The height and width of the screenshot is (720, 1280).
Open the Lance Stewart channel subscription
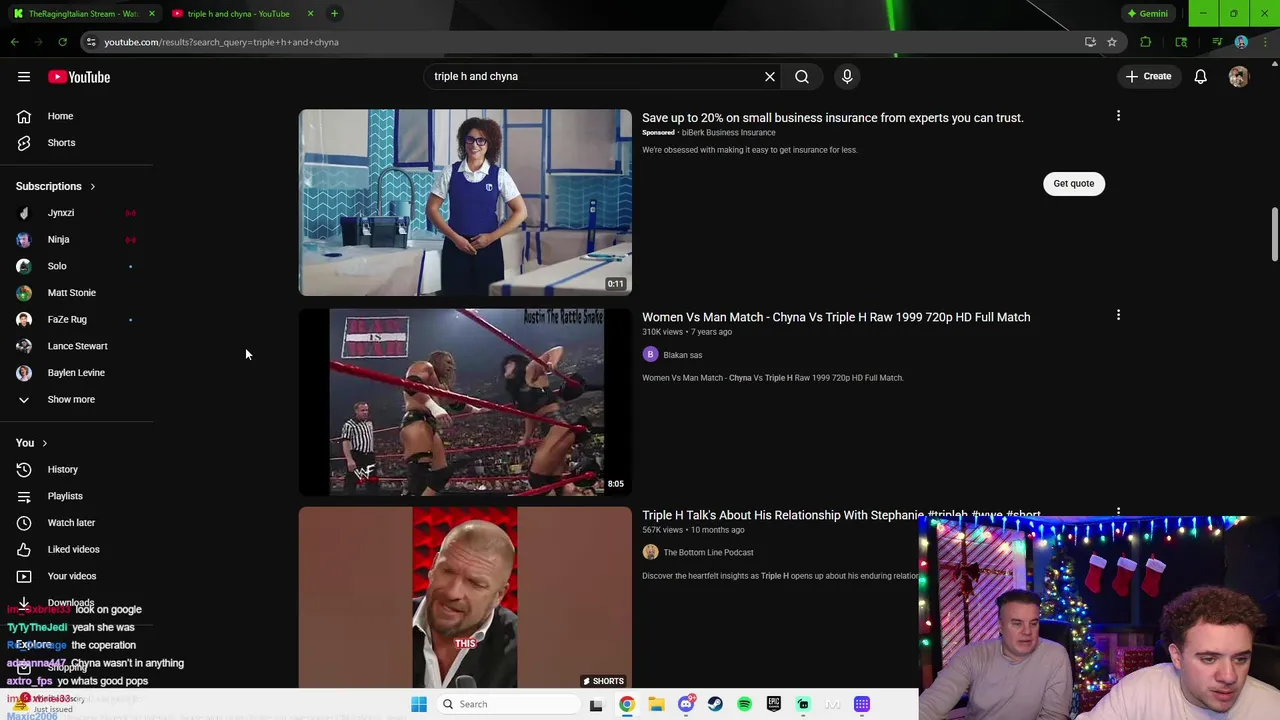(x=76, y=346)
